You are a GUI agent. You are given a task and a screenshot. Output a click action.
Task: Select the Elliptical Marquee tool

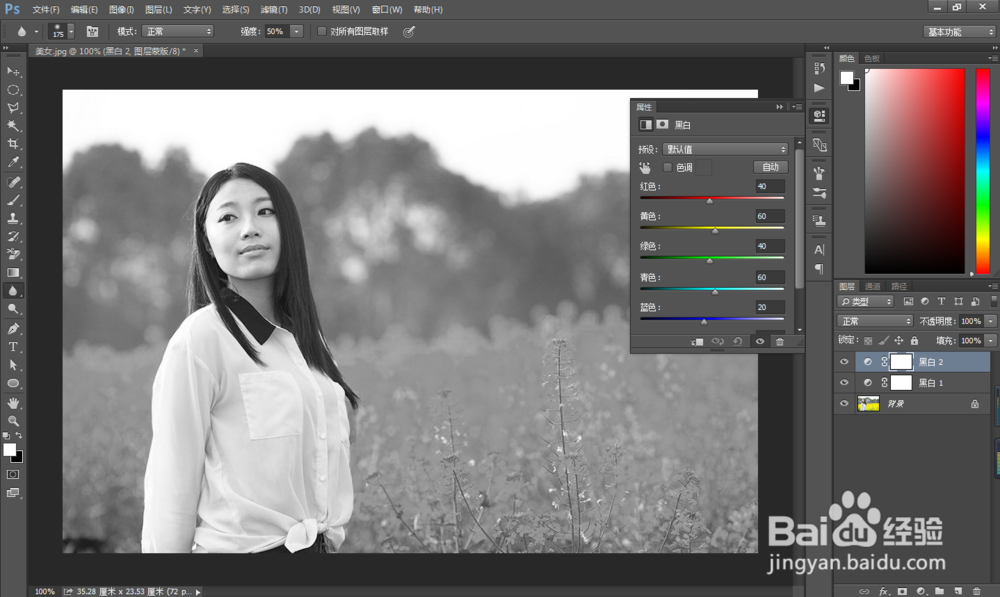point(13,90)
